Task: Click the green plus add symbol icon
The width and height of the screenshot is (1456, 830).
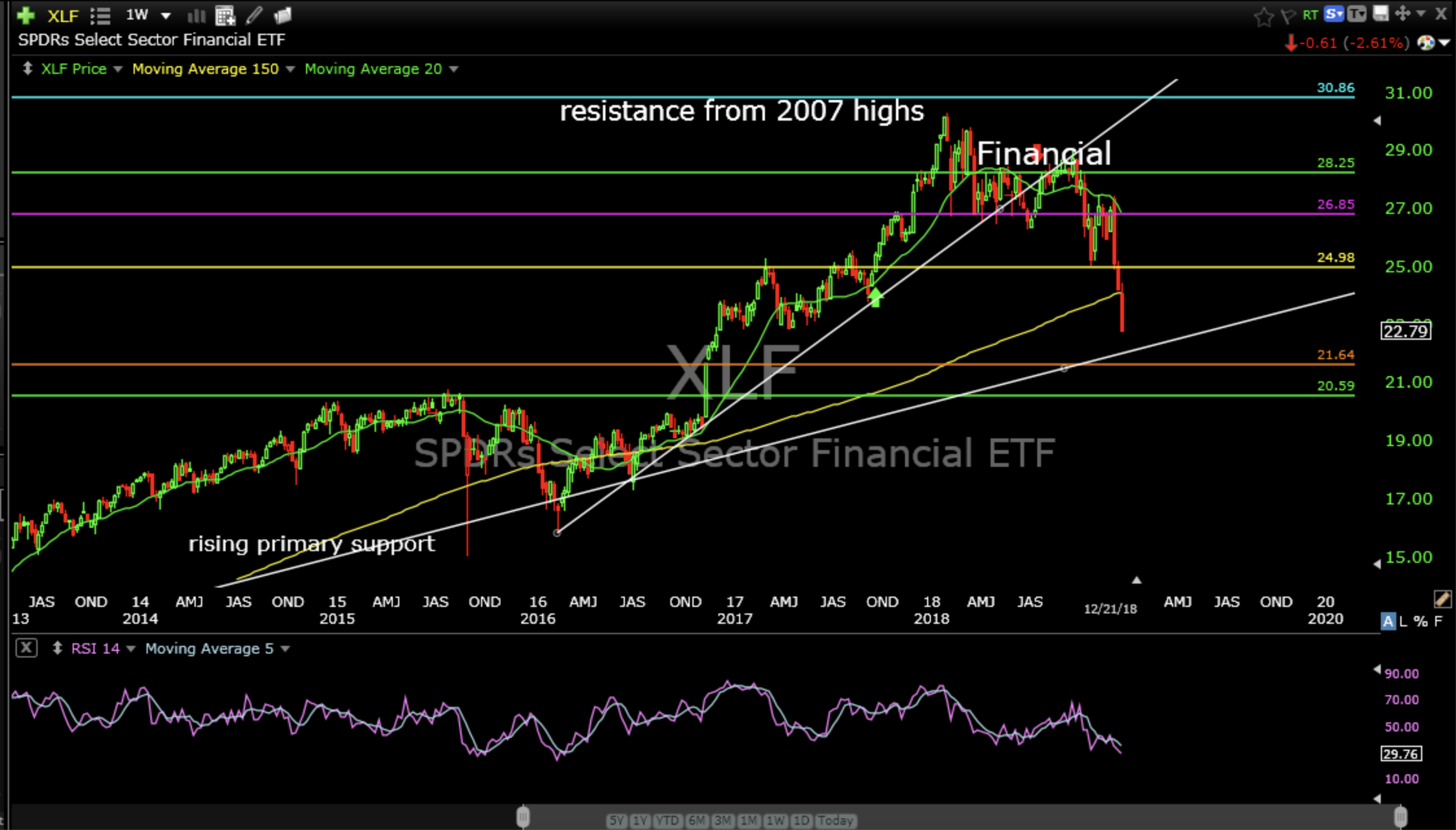Action: (x=26, y=15)
